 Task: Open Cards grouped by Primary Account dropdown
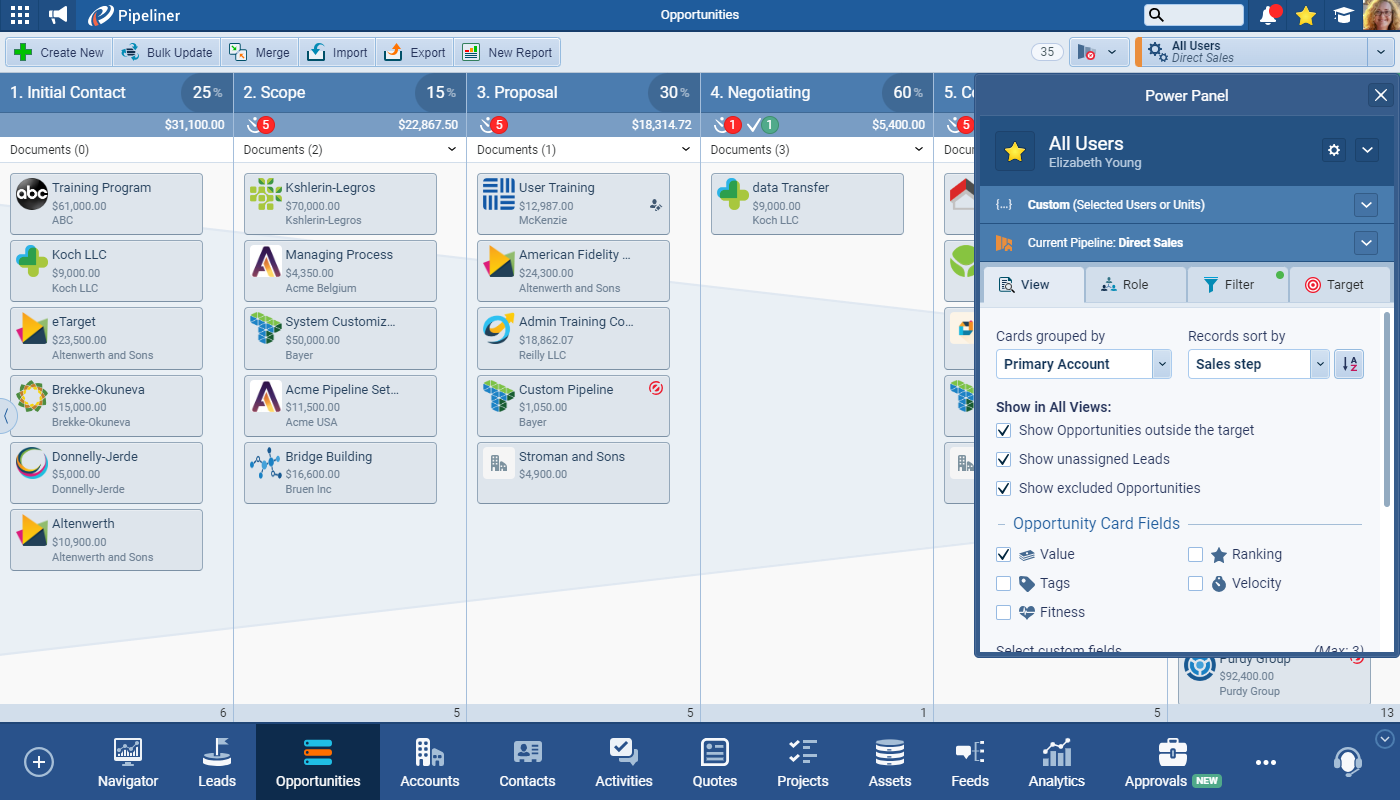[x=1083, y=364]
